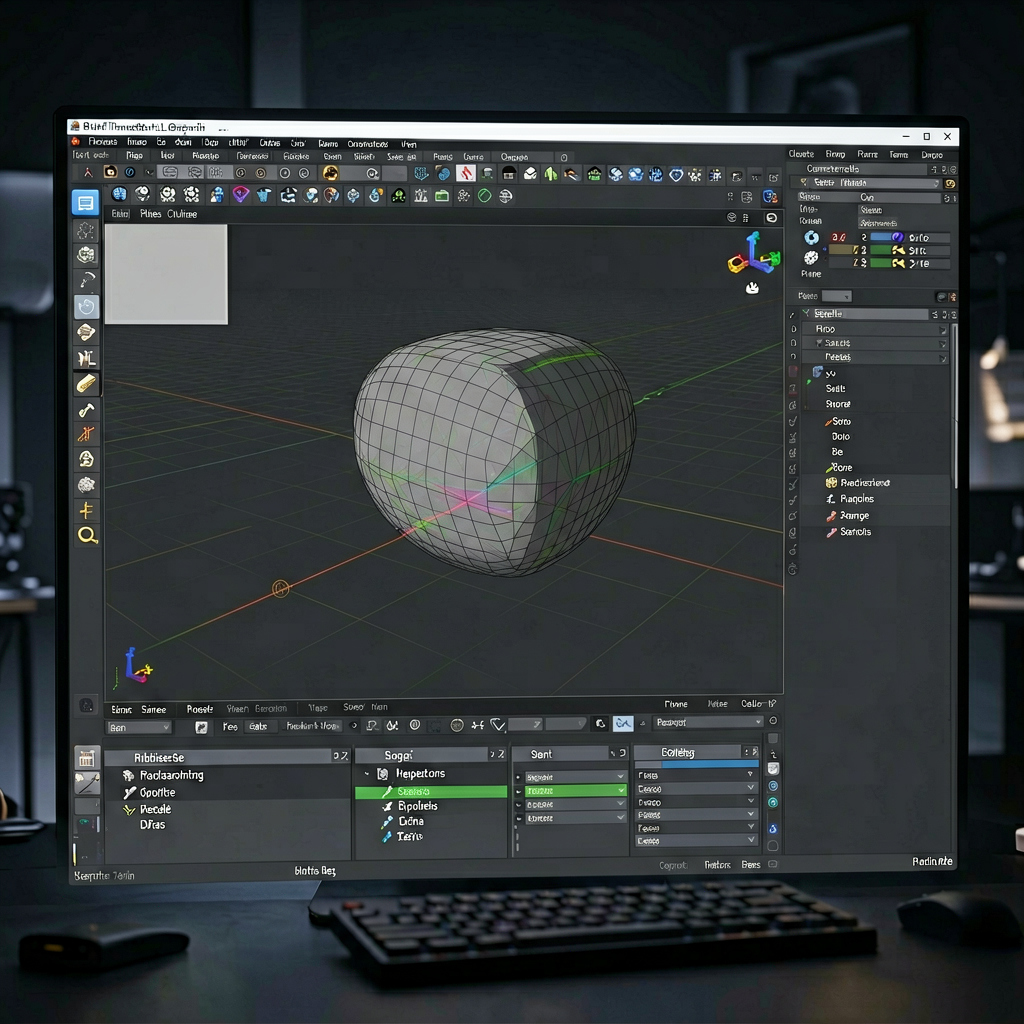Toggle the bullet beside the green Sent row
The image size is (1024, 1024).
pyautogui.click(x=518, y=791)
